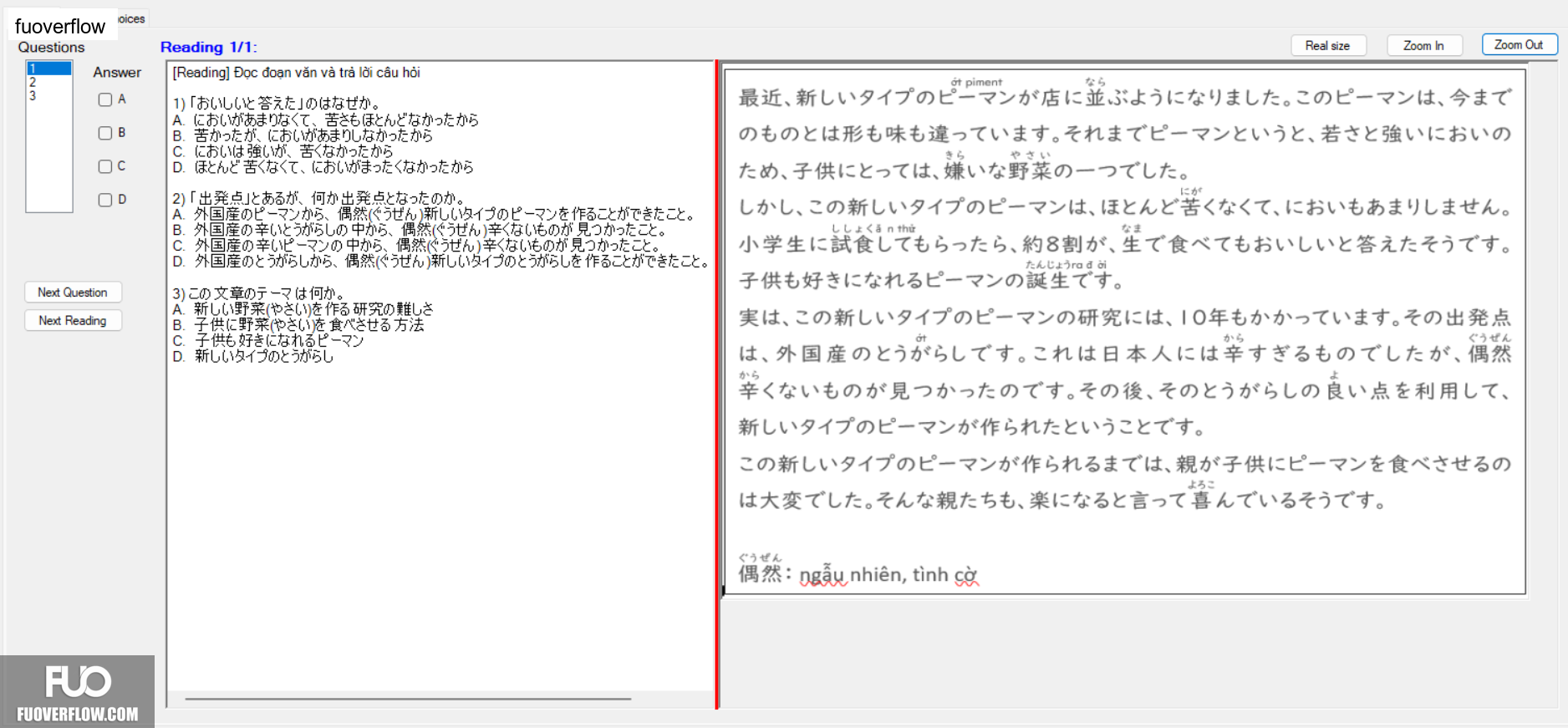Click the 'Answer' label
The width and height of the screenshot is (1568, 728).
[x=117, y=73]
